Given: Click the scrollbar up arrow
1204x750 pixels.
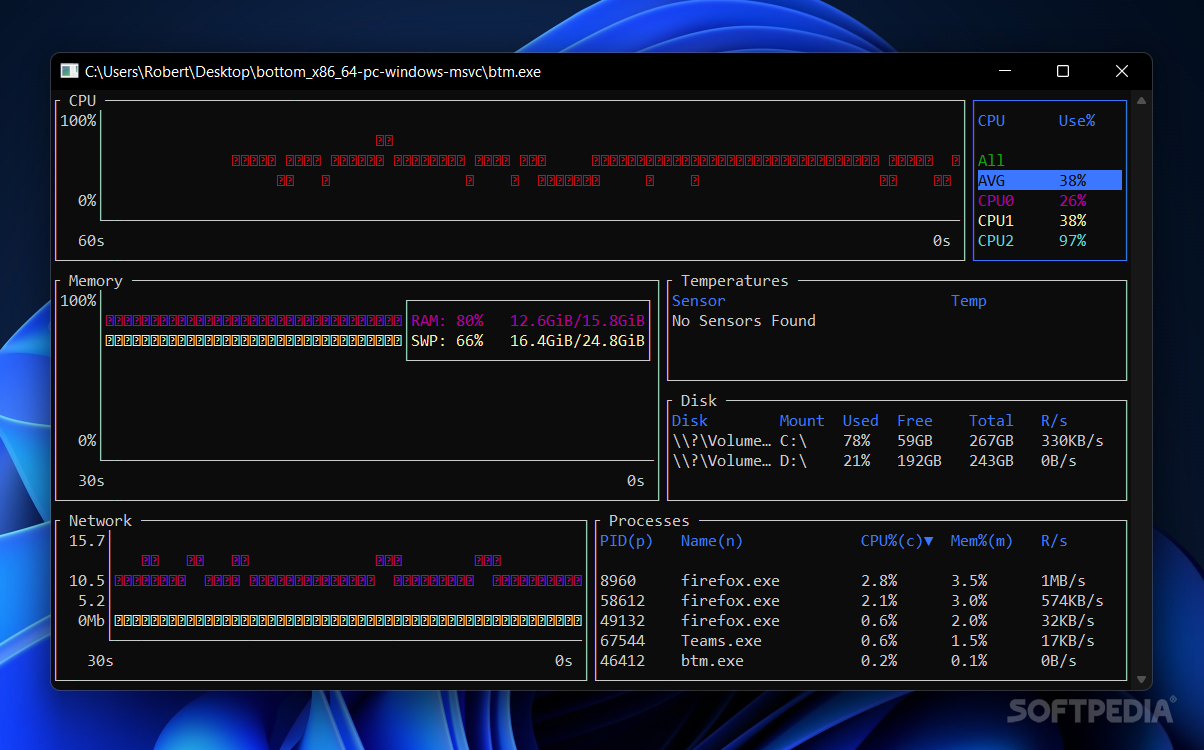Looking at the screenshot, I should (1142, 100).
